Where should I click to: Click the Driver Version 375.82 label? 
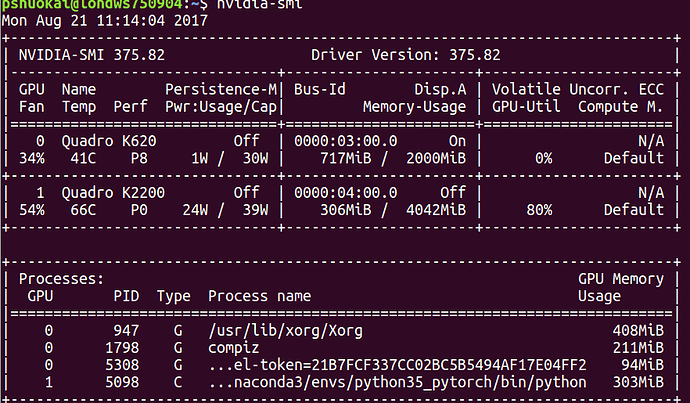click(x=406, y=55)
